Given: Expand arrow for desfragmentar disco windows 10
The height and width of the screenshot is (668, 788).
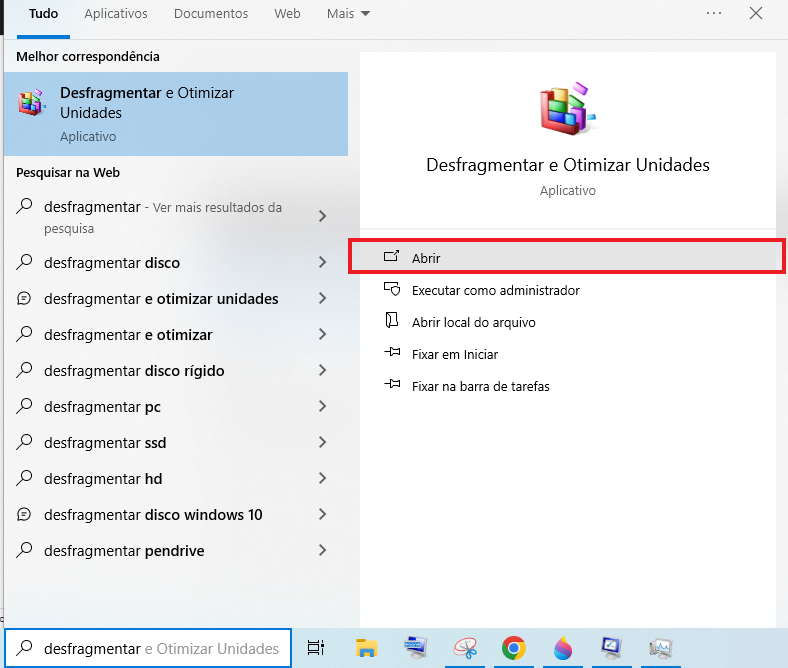Looking at the screenshot, I should 323,514.
